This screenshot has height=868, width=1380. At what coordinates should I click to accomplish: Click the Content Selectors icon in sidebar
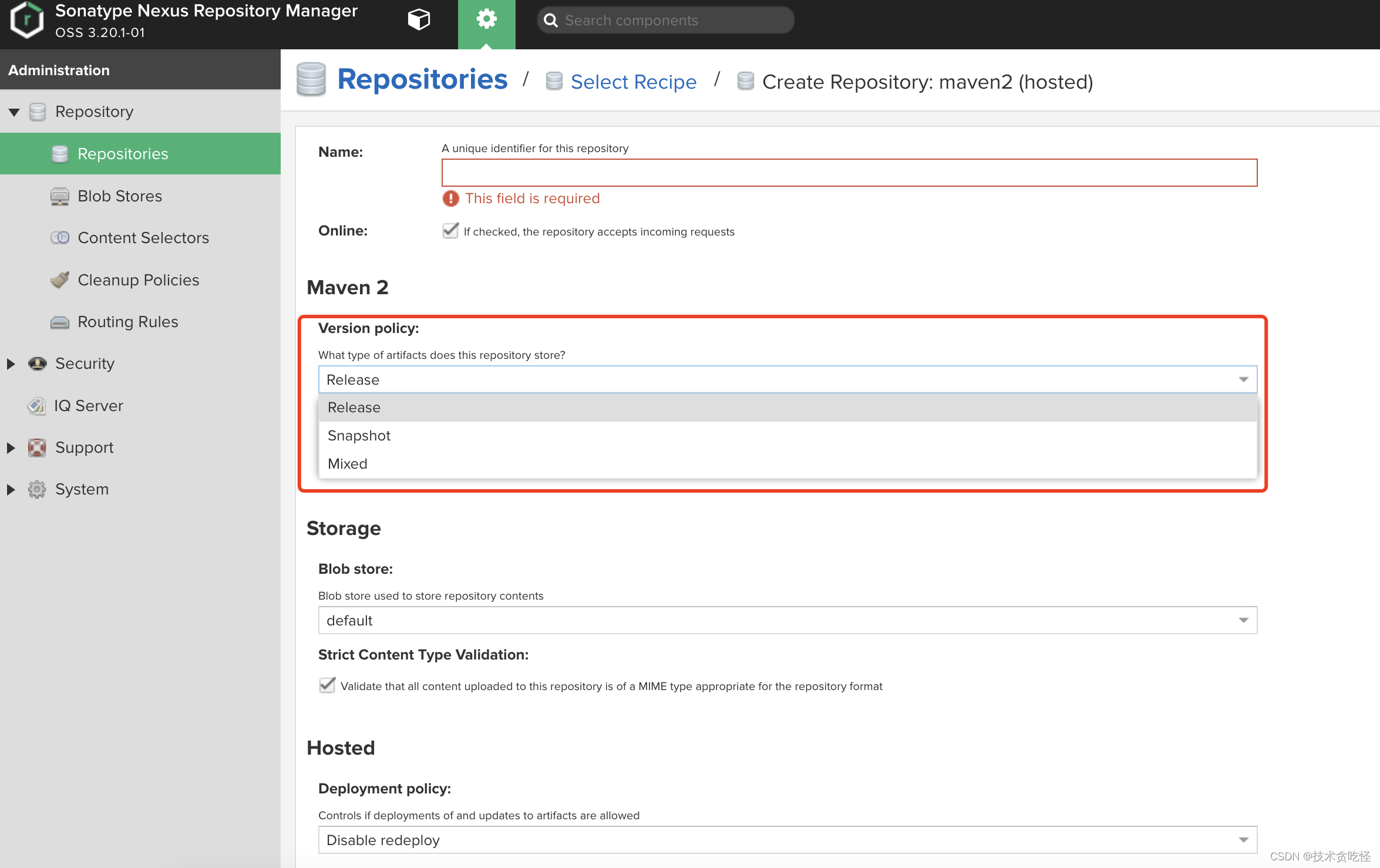coord(61,237)
